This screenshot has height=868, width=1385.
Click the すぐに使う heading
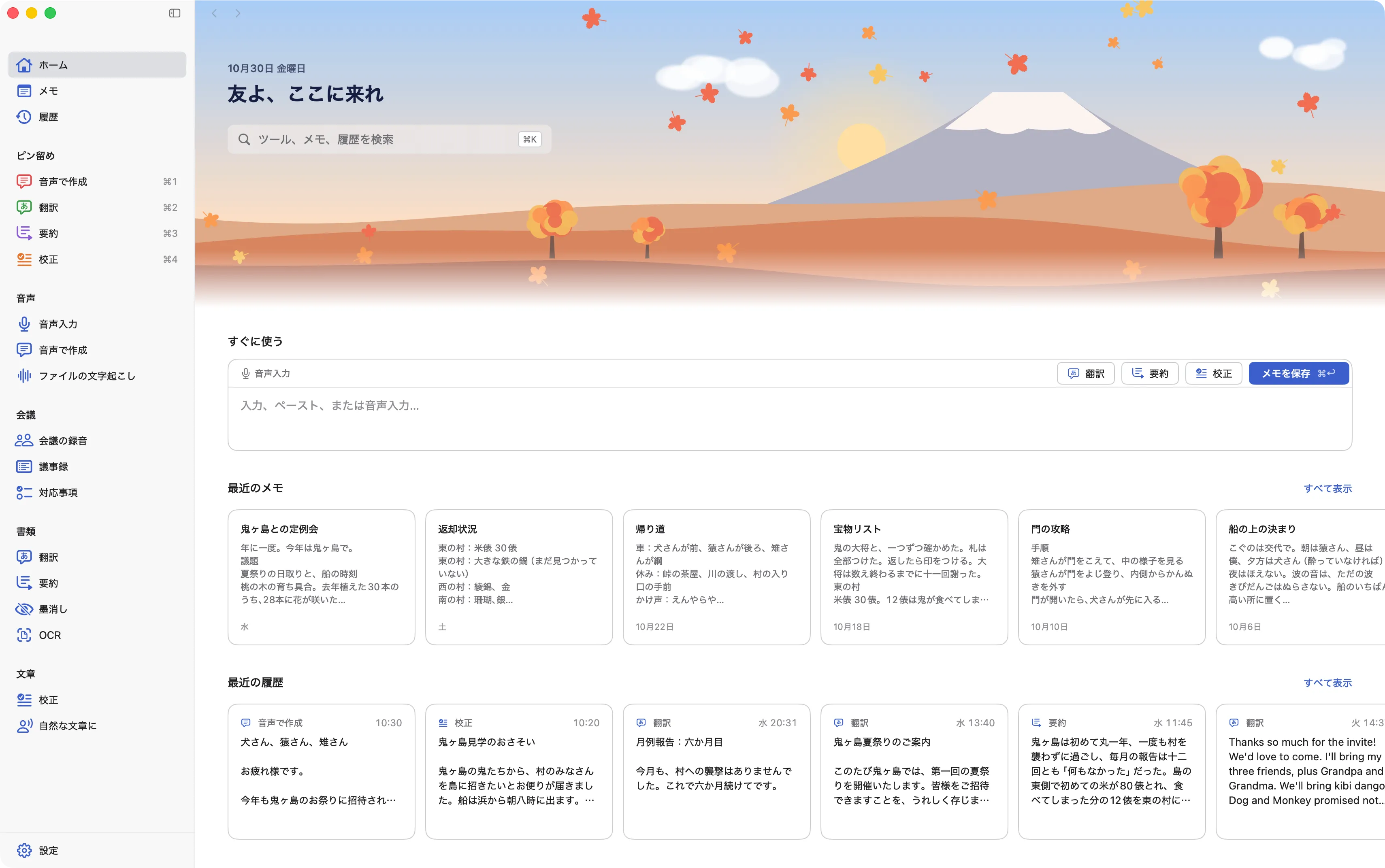pos(255,341)
